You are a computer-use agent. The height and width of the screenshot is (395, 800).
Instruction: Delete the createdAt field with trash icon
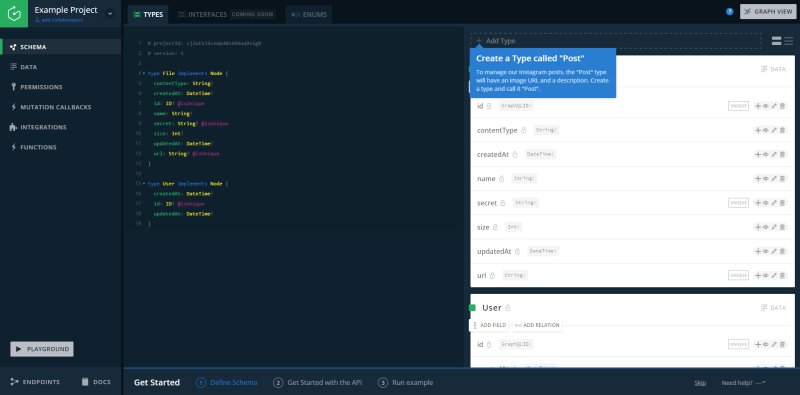click(783, 154)
